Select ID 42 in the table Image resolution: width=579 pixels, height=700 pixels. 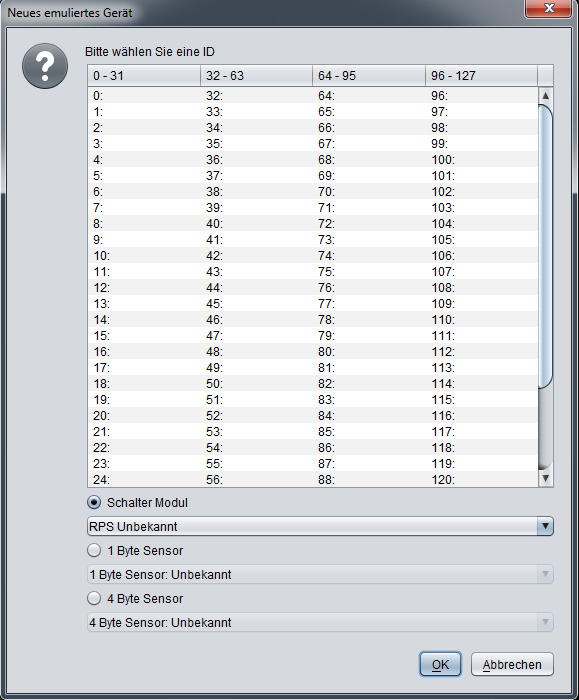257,255
